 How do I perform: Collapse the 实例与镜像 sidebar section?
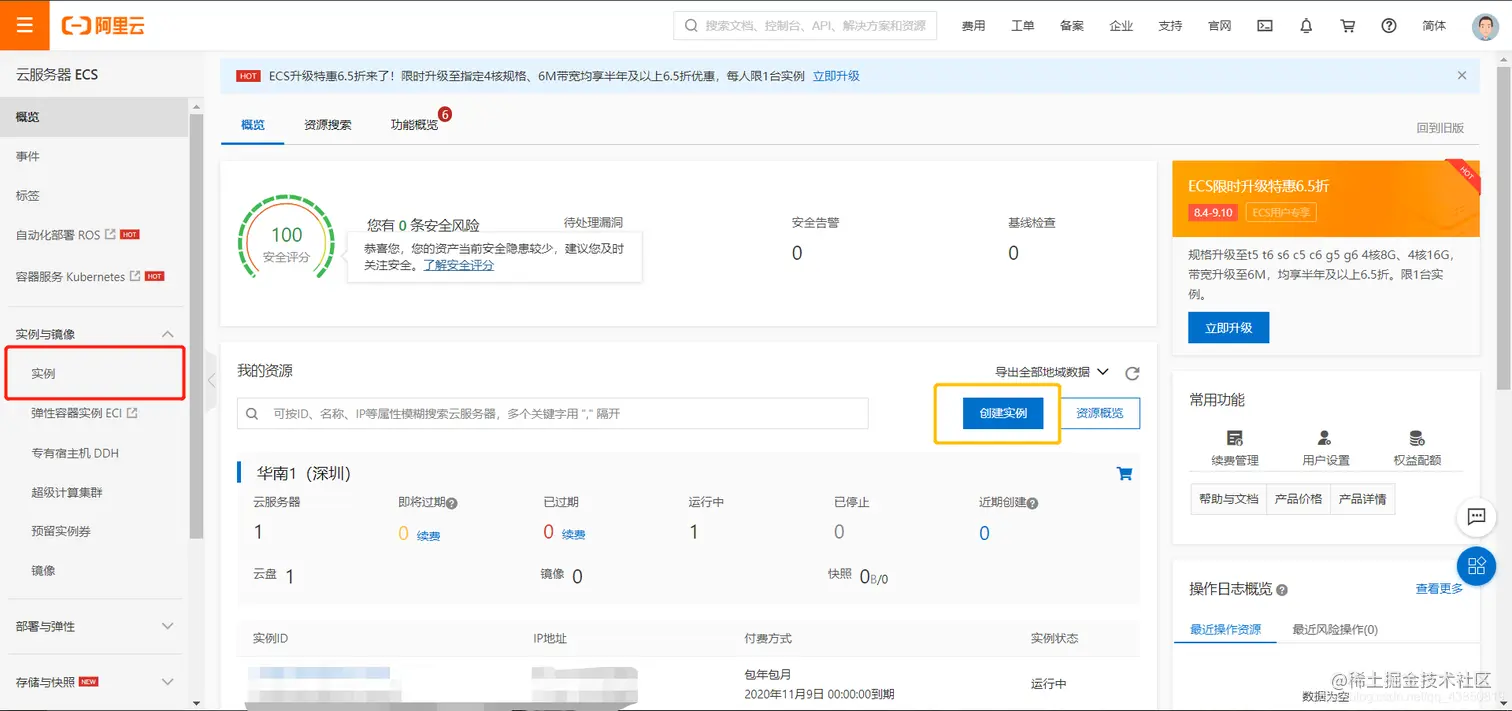(x=167, y=333)
